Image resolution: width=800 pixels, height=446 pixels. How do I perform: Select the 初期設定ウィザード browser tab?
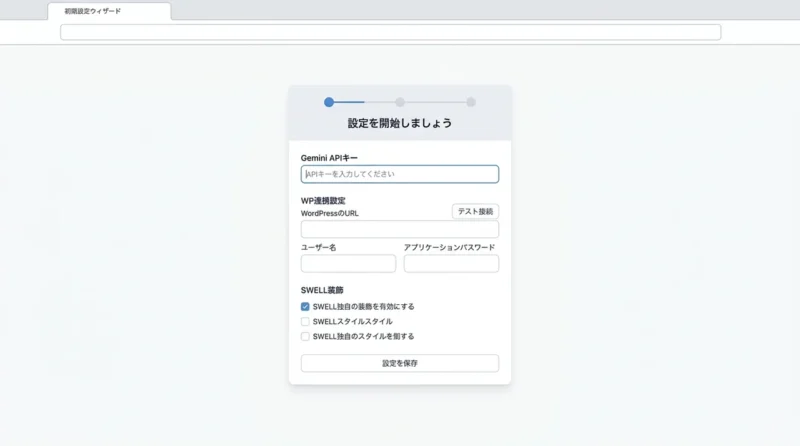(109, 11)
